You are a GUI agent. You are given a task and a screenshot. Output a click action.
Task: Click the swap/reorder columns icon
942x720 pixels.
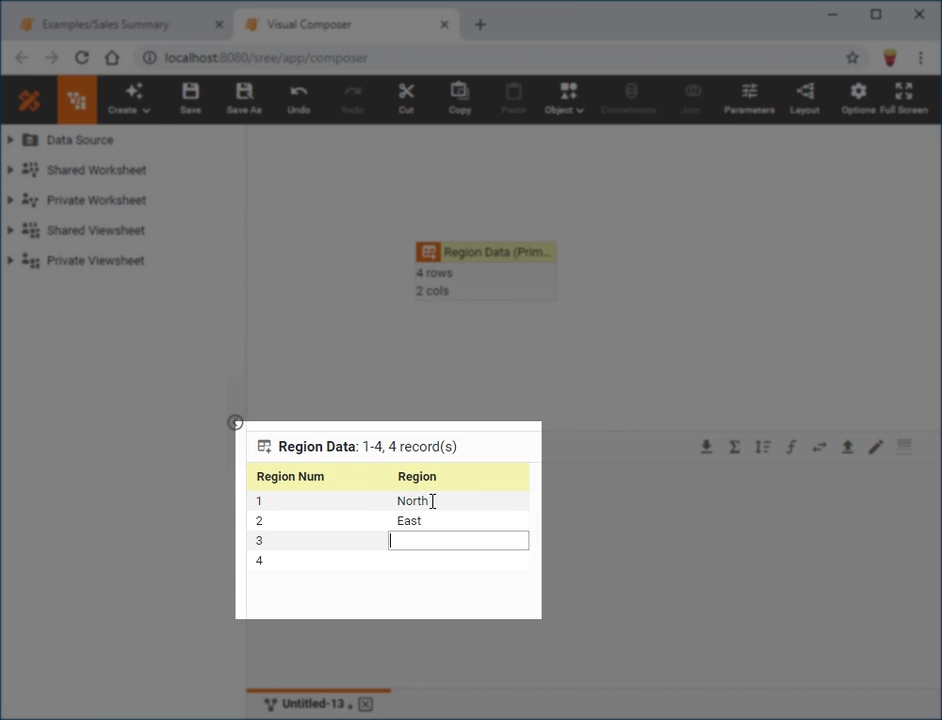pos(819,447)
